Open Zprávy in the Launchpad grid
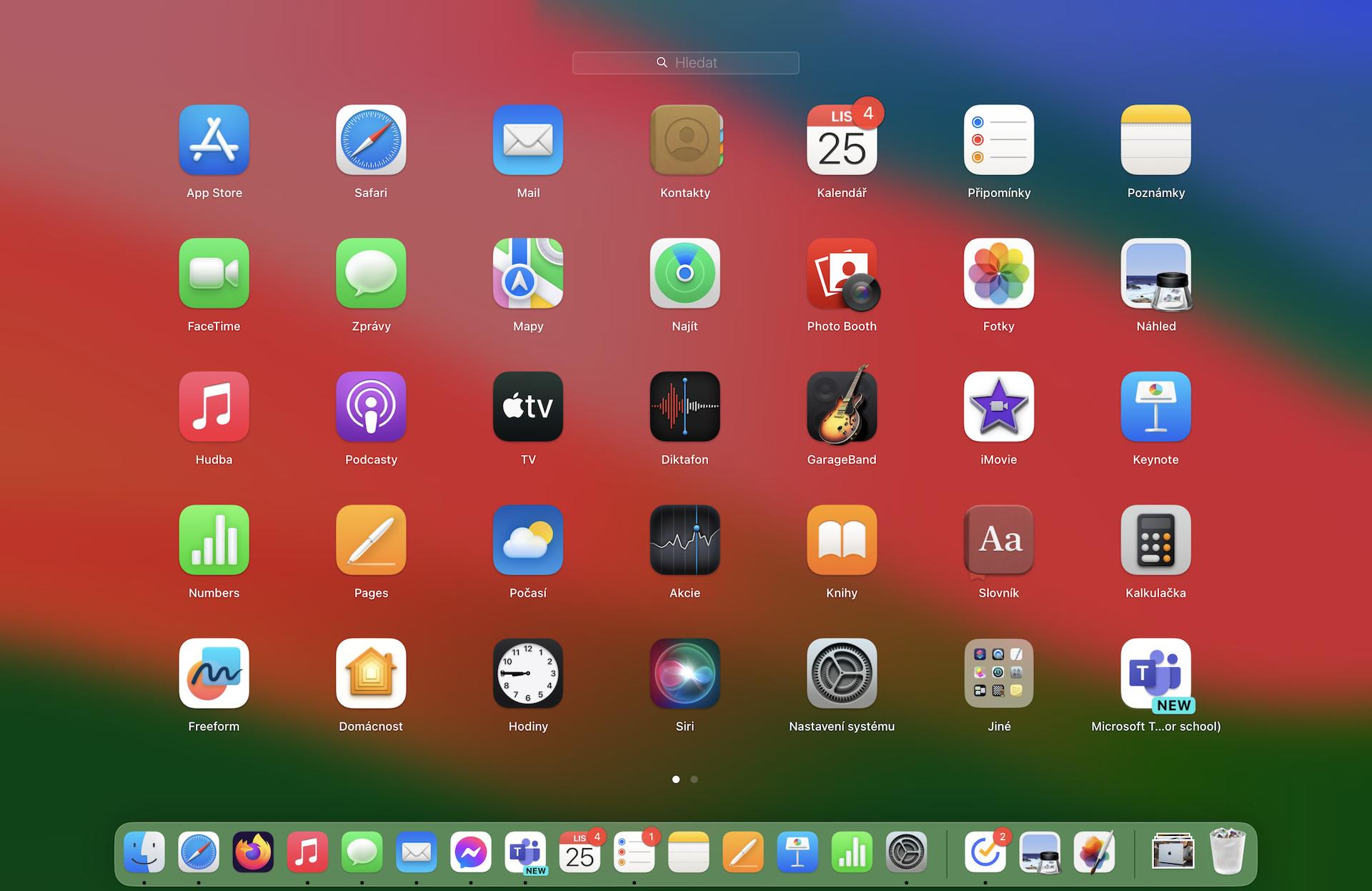Image resolution: width=1372 pixels, height=891 pixels. (371, 274)
